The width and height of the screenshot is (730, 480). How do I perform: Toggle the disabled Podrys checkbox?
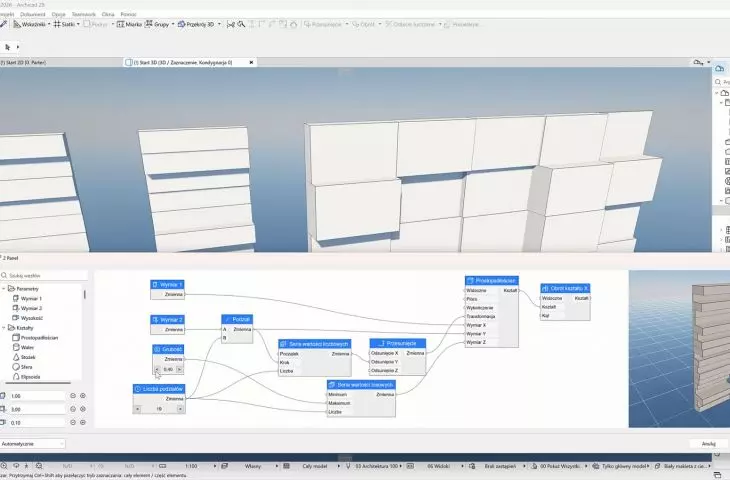point(87,24)
